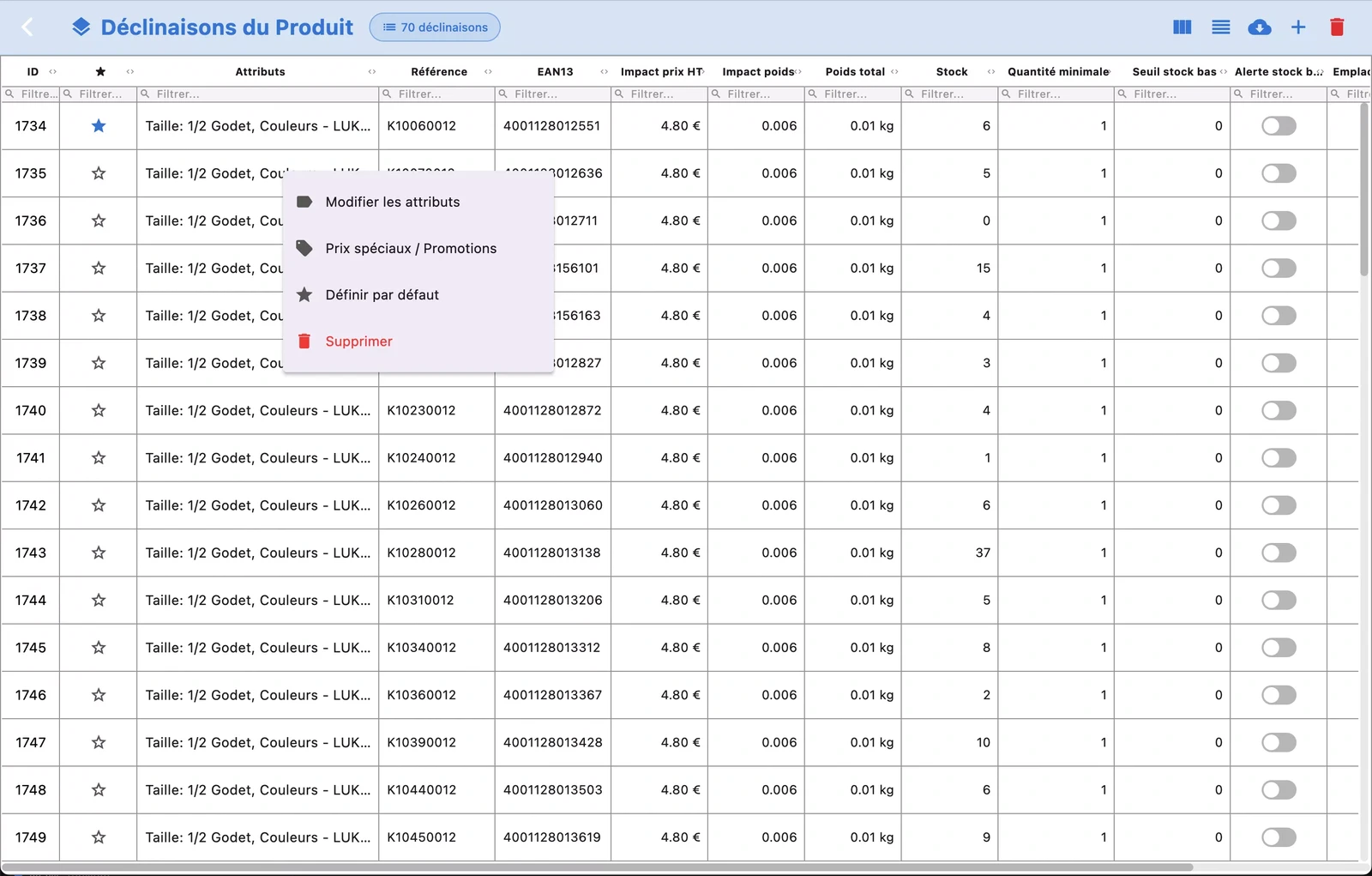Open the column view icon

[x=1182, y=27]
